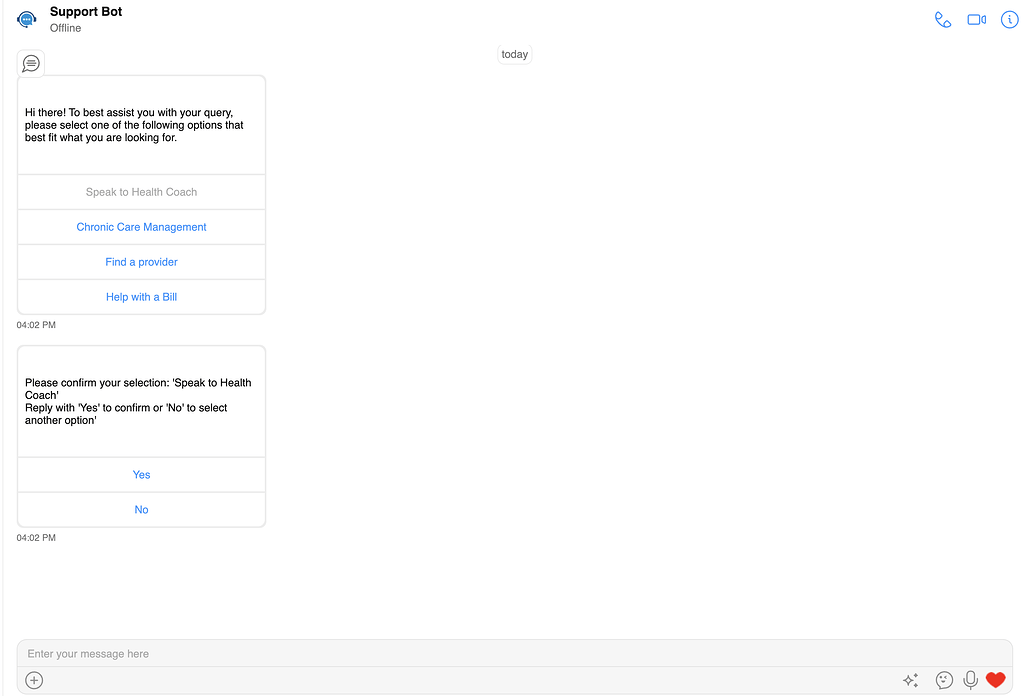Open the emoji picker
The image size is (1024, 696).
coord(944,680)
